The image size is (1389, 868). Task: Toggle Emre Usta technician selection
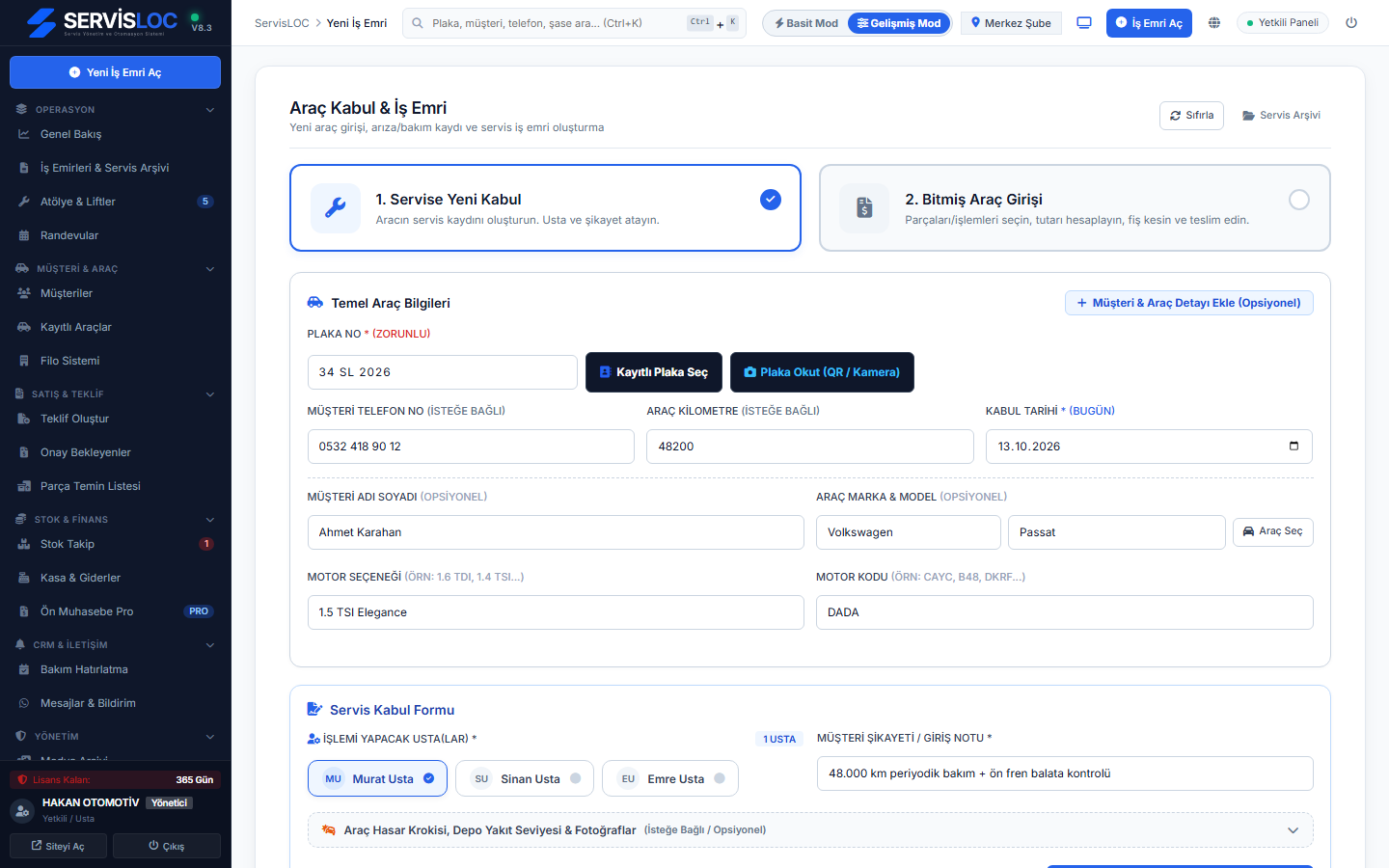click(670, 779)
